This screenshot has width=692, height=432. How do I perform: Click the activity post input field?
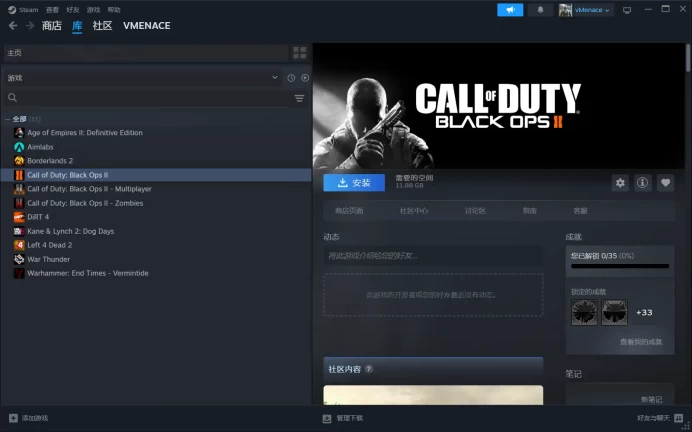tap(433, 256)
